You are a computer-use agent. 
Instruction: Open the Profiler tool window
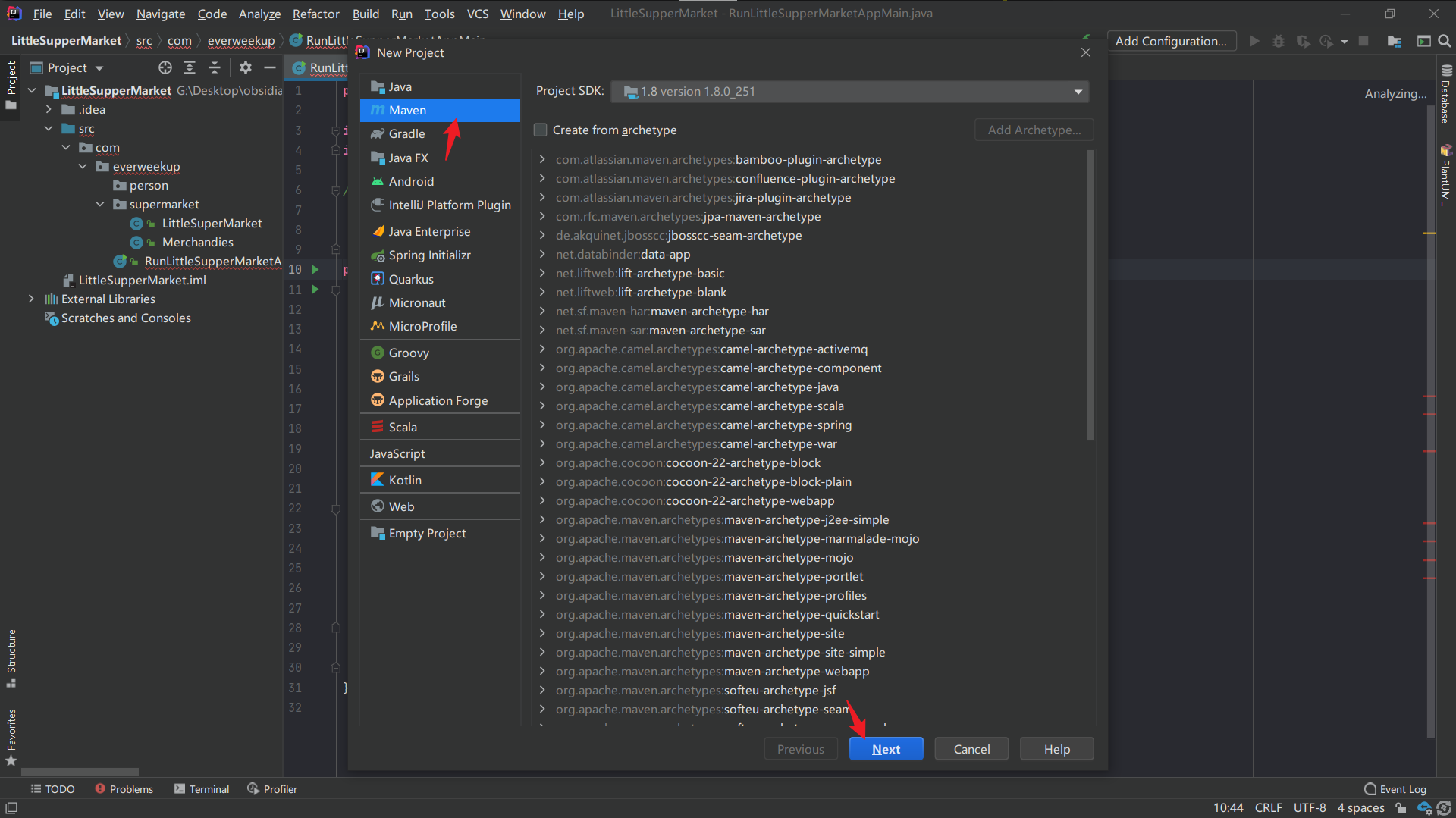point(272,789)
